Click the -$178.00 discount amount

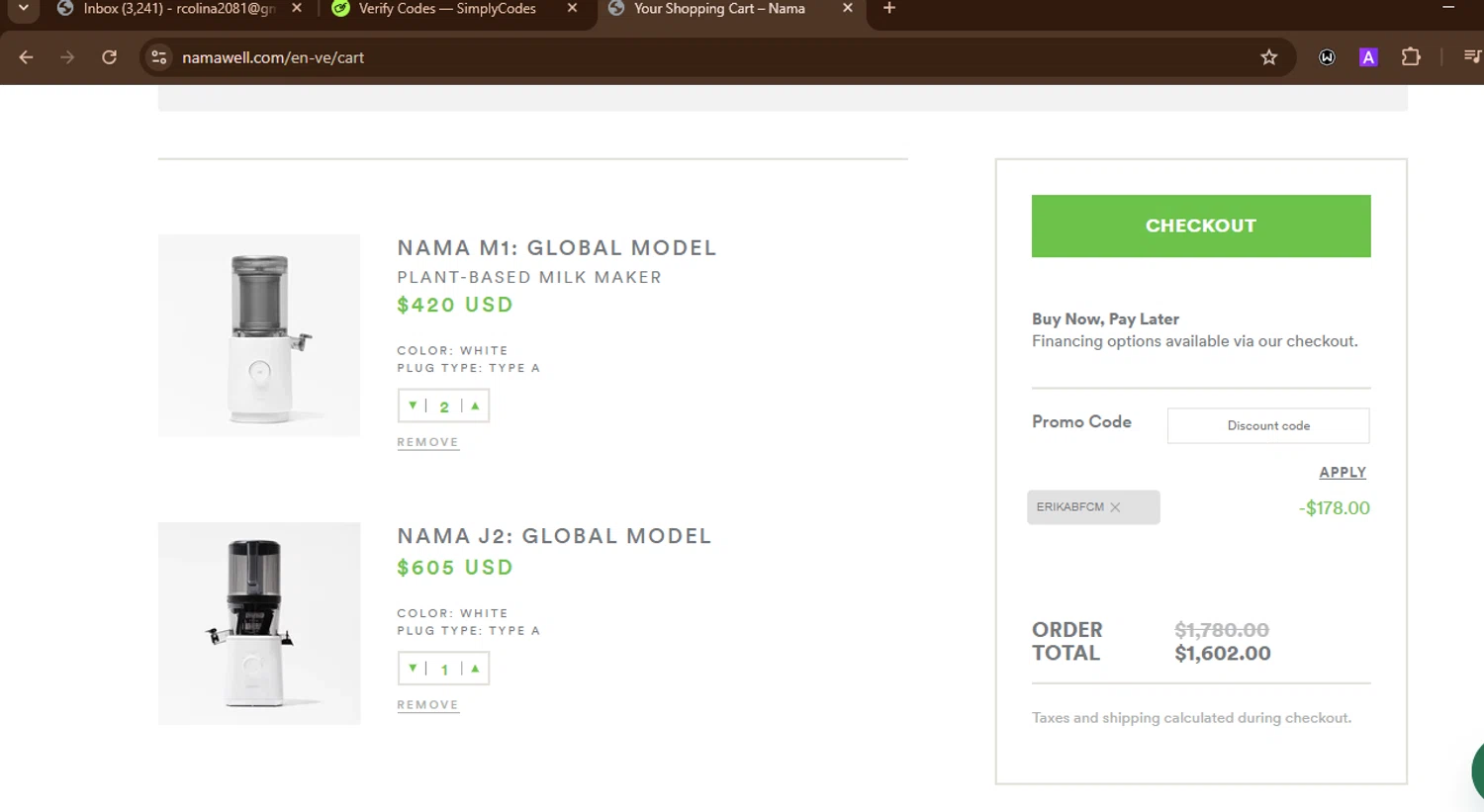pyautogui.click(x=1334, y=508)
